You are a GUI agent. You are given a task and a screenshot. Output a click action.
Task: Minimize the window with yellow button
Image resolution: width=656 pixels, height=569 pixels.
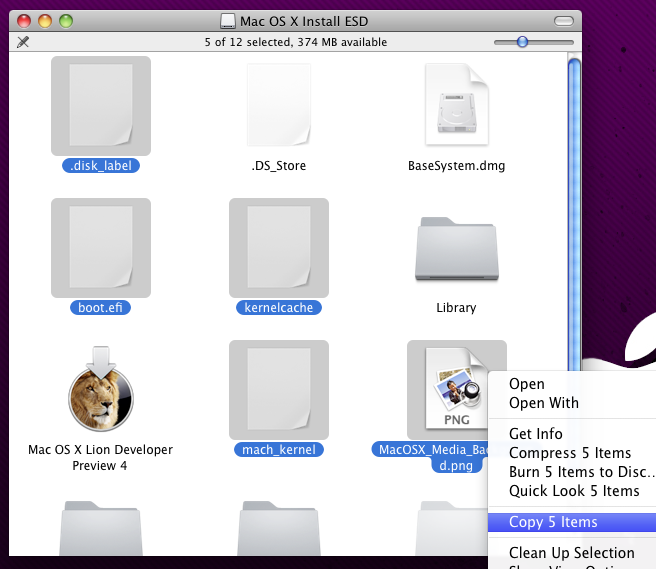coord(45,21)
